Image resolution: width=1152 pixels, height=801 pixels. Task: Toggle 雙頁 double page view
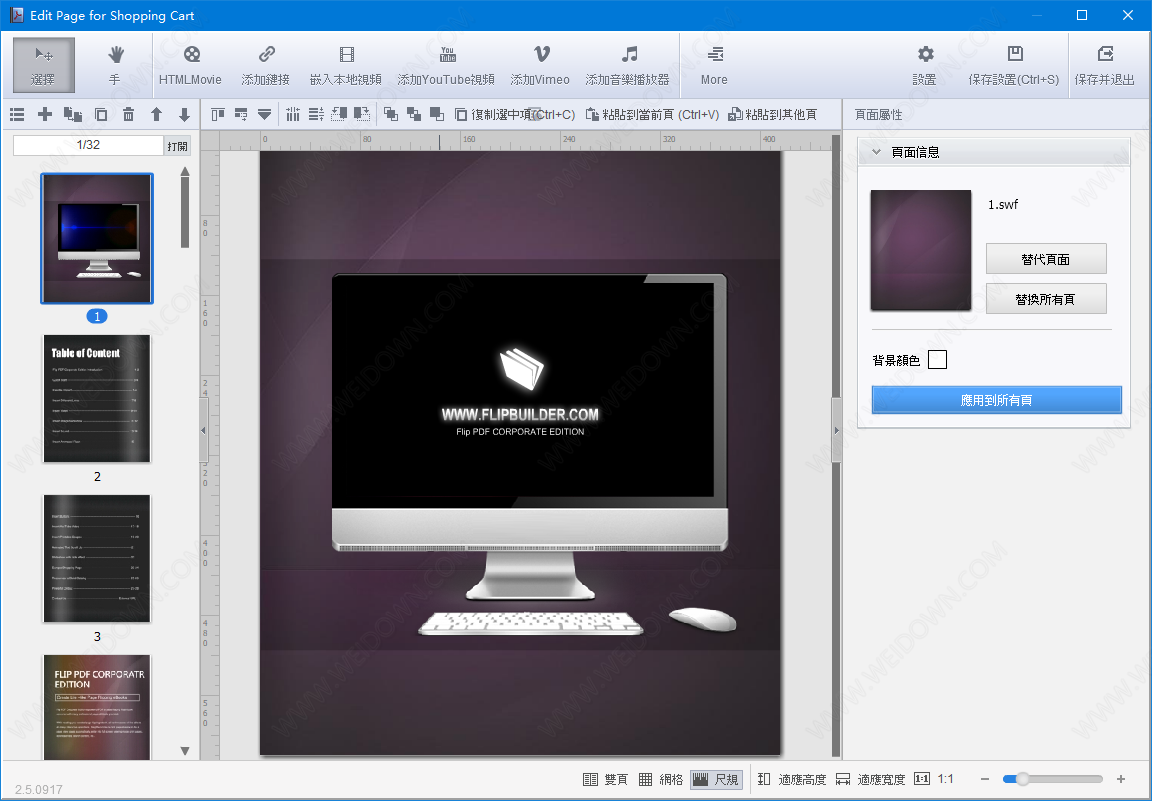pos(605,780)
